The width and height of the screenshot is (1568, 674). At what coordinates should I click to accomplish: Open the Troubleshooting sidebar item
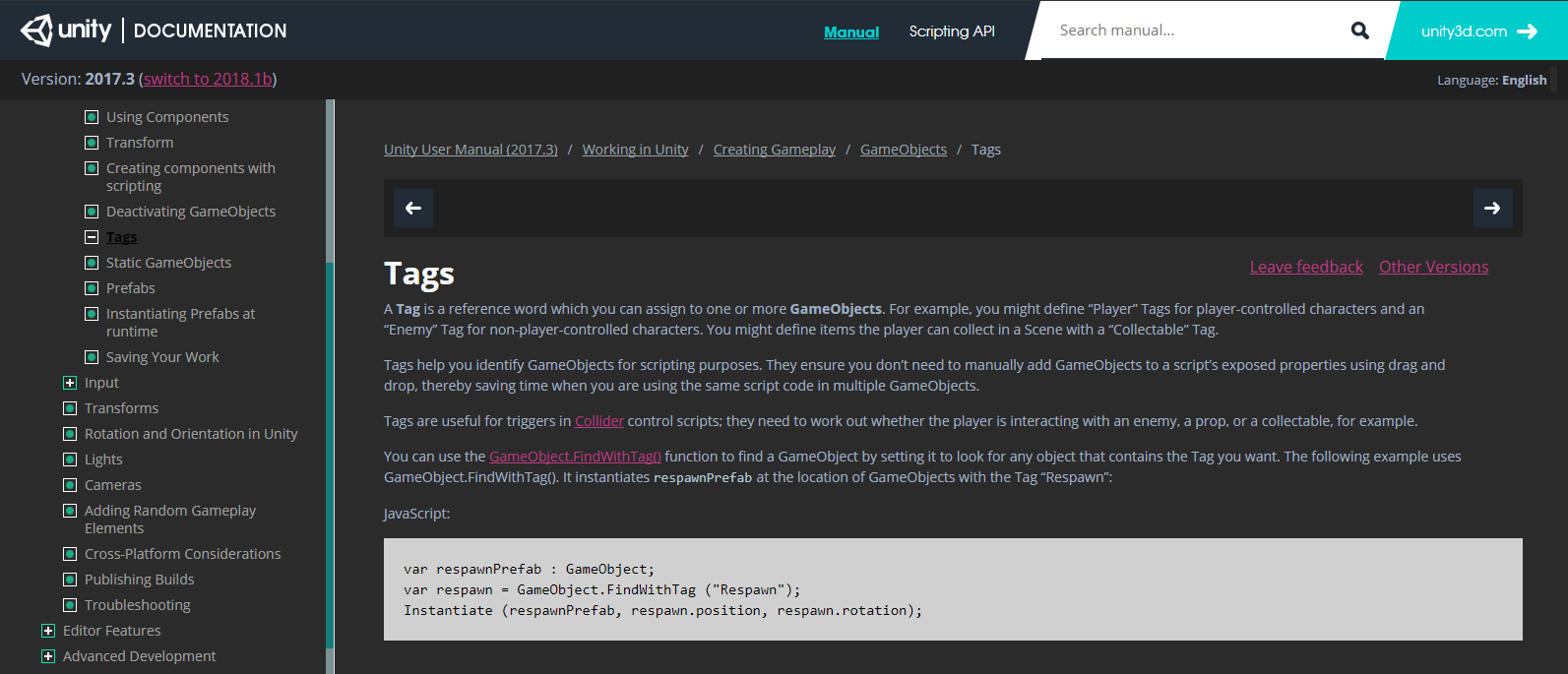tap(138, 605)
